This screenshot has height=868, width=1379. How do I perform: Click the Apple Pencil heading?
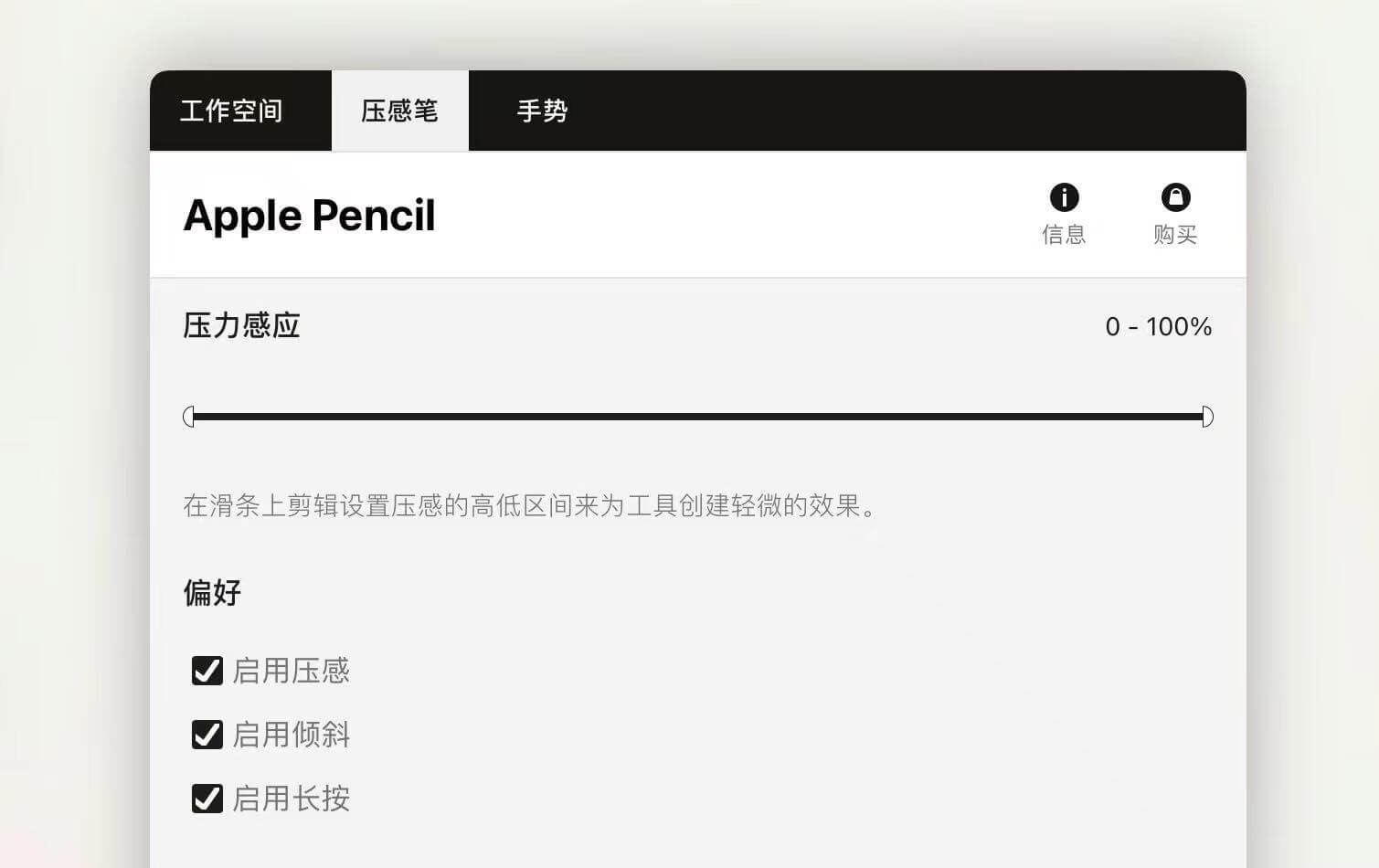click(x=310, y=217)
